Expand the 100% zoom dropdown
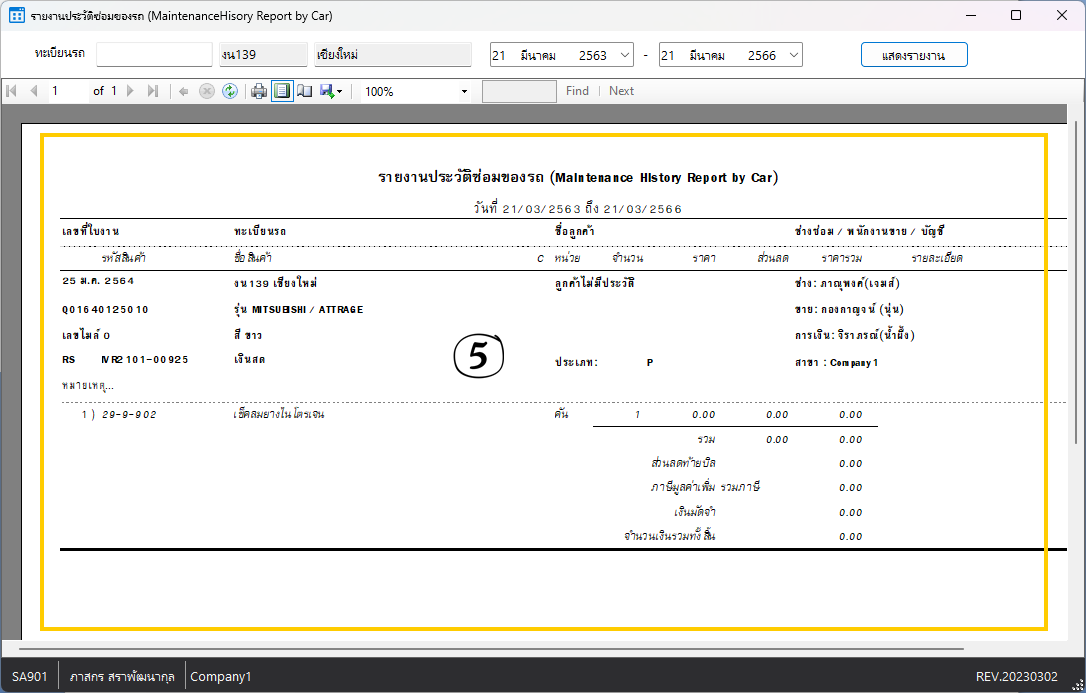The height and width of the screenshot is (693, 1086). 464,92
